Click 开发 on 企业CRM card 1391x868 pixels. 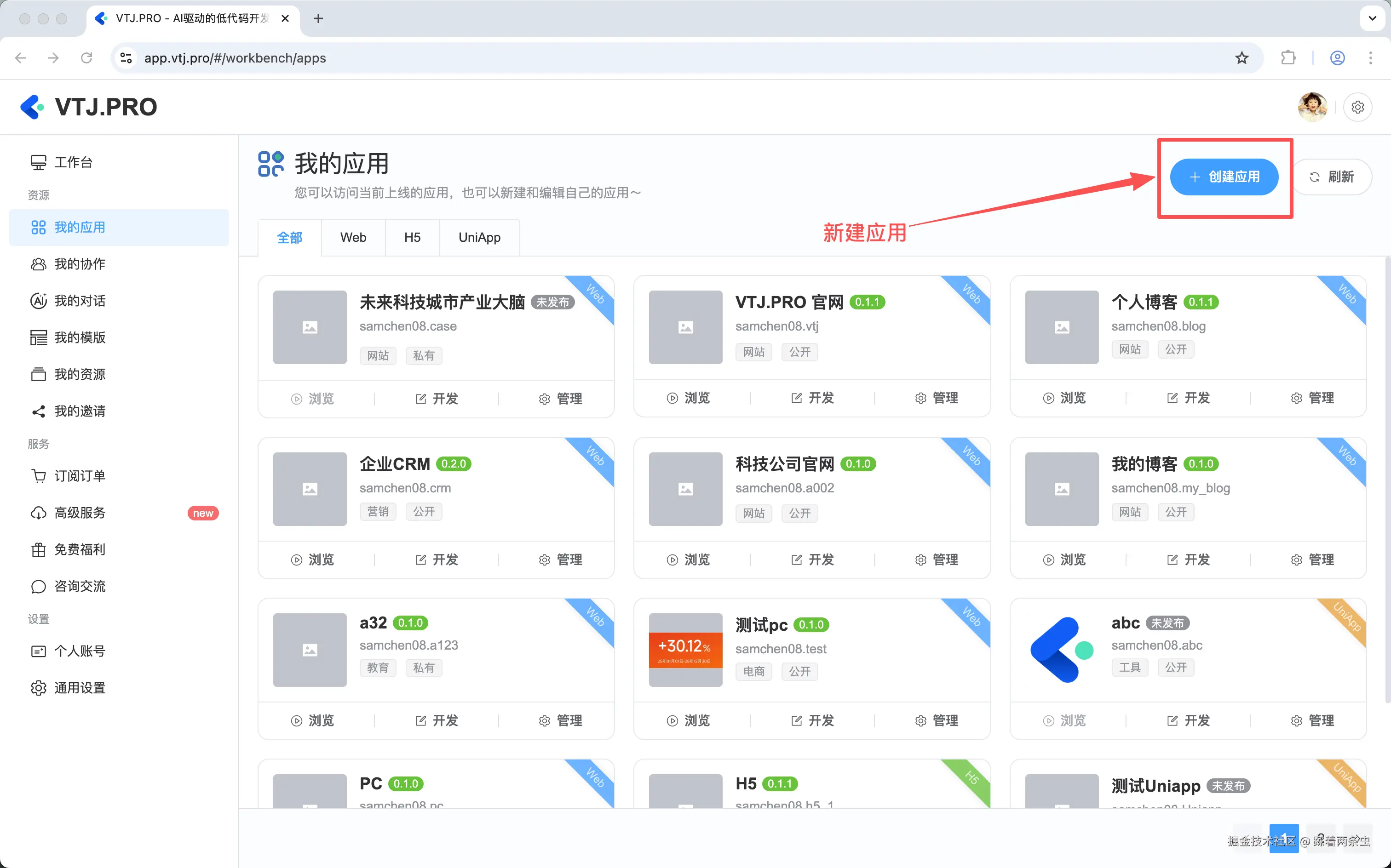tap(437, 560)
